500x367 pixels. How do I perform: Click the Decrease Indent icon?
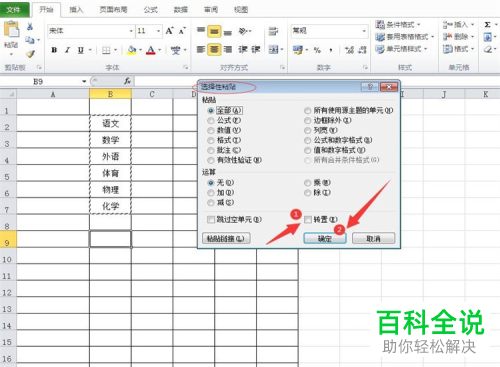pos(242,50)
